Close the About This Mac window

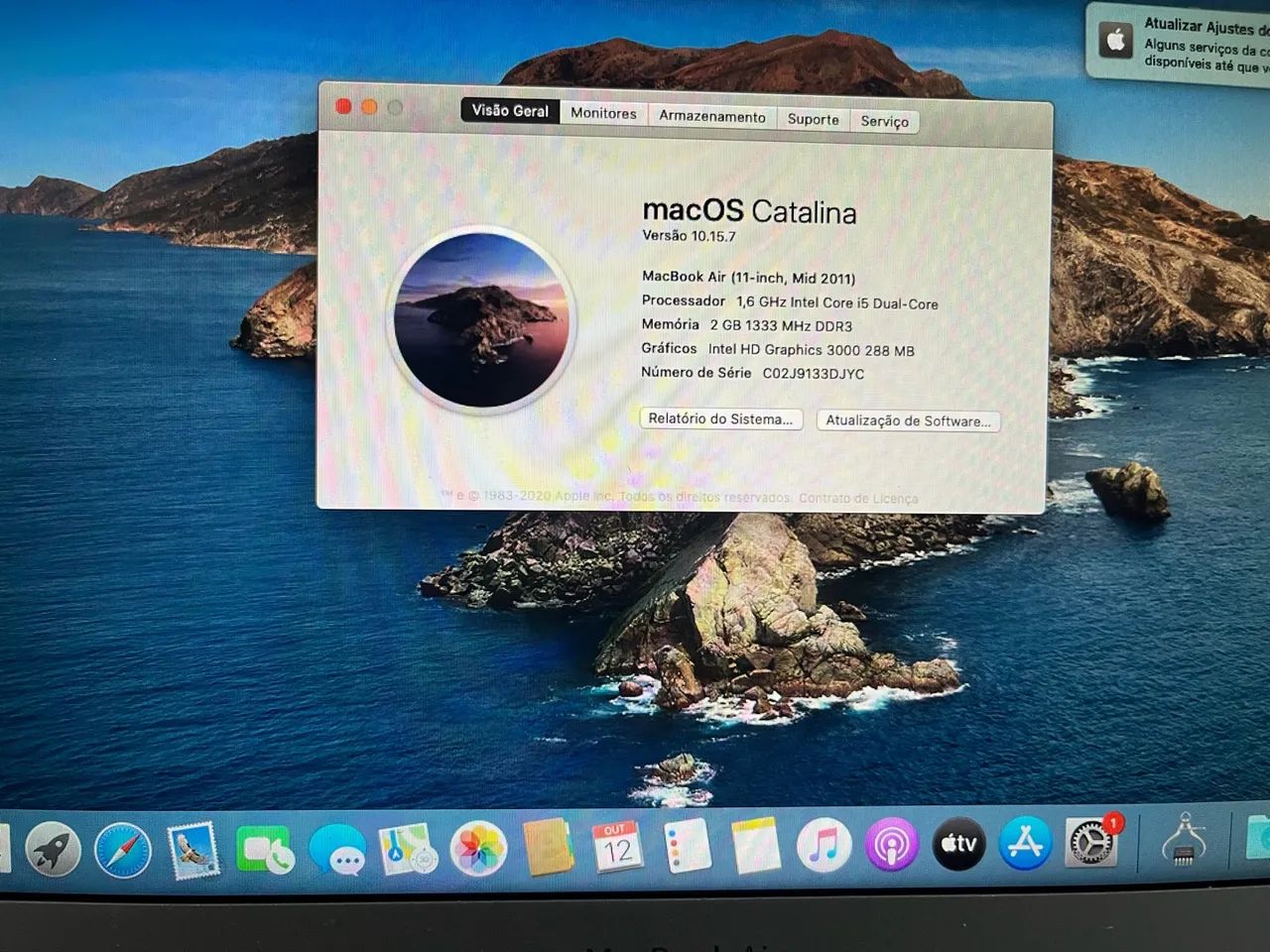tap(343, 106)
